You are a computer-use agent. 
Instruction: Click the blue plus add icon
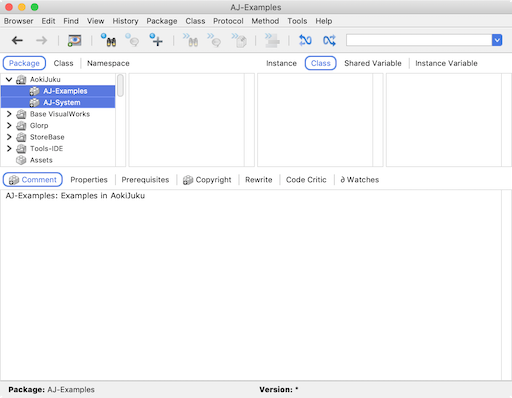point(156,40)
